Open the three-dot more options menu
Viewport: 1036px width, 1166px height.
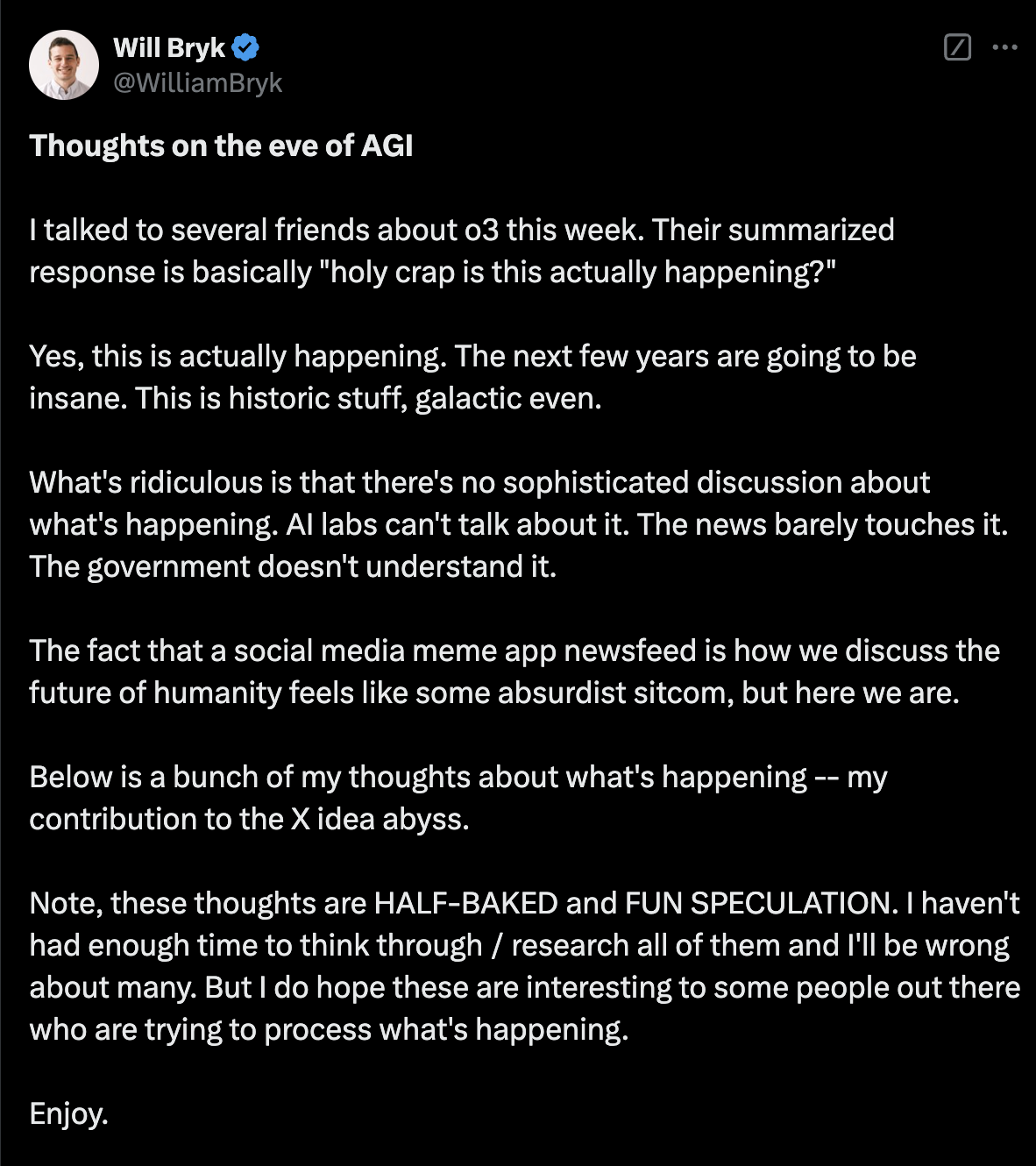pyautogui.click(x=1004, y=47)
